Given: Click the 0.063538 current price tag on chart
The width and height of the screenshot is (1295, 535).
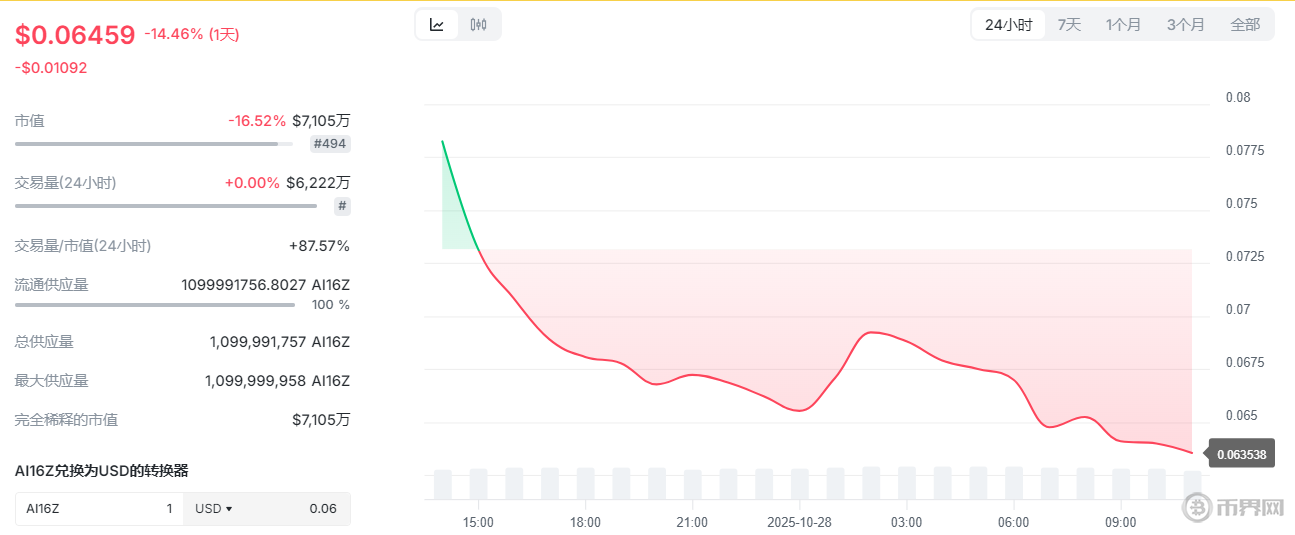Looking at the screenshot, I should click(x=1242, y=455).
